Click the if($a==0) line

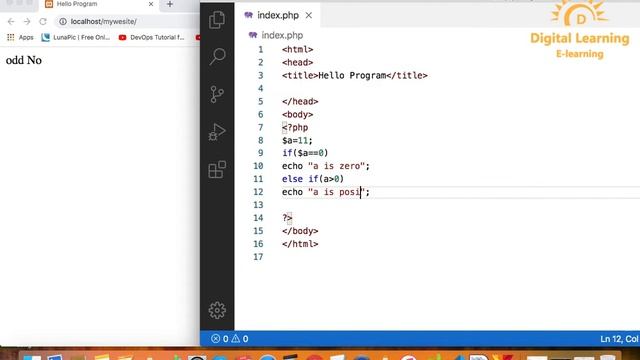coord(305,153)
